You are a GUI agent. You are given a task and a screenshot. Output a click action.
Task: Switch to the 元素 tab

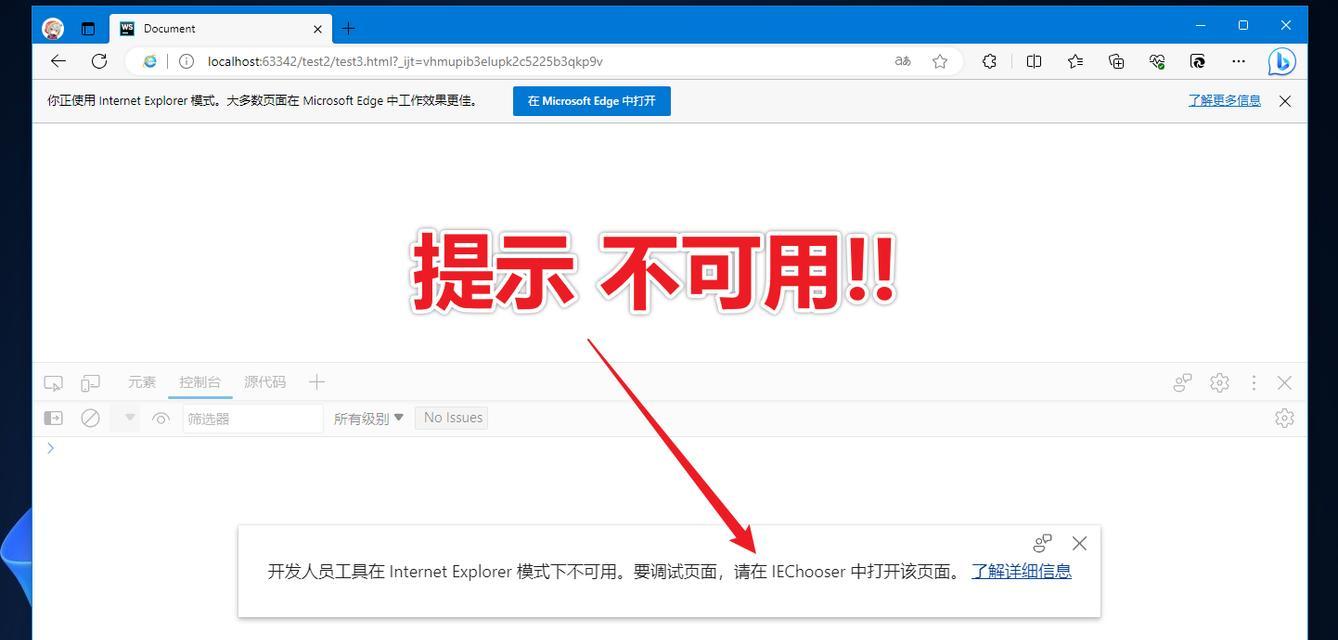click(x=142, y=382)
